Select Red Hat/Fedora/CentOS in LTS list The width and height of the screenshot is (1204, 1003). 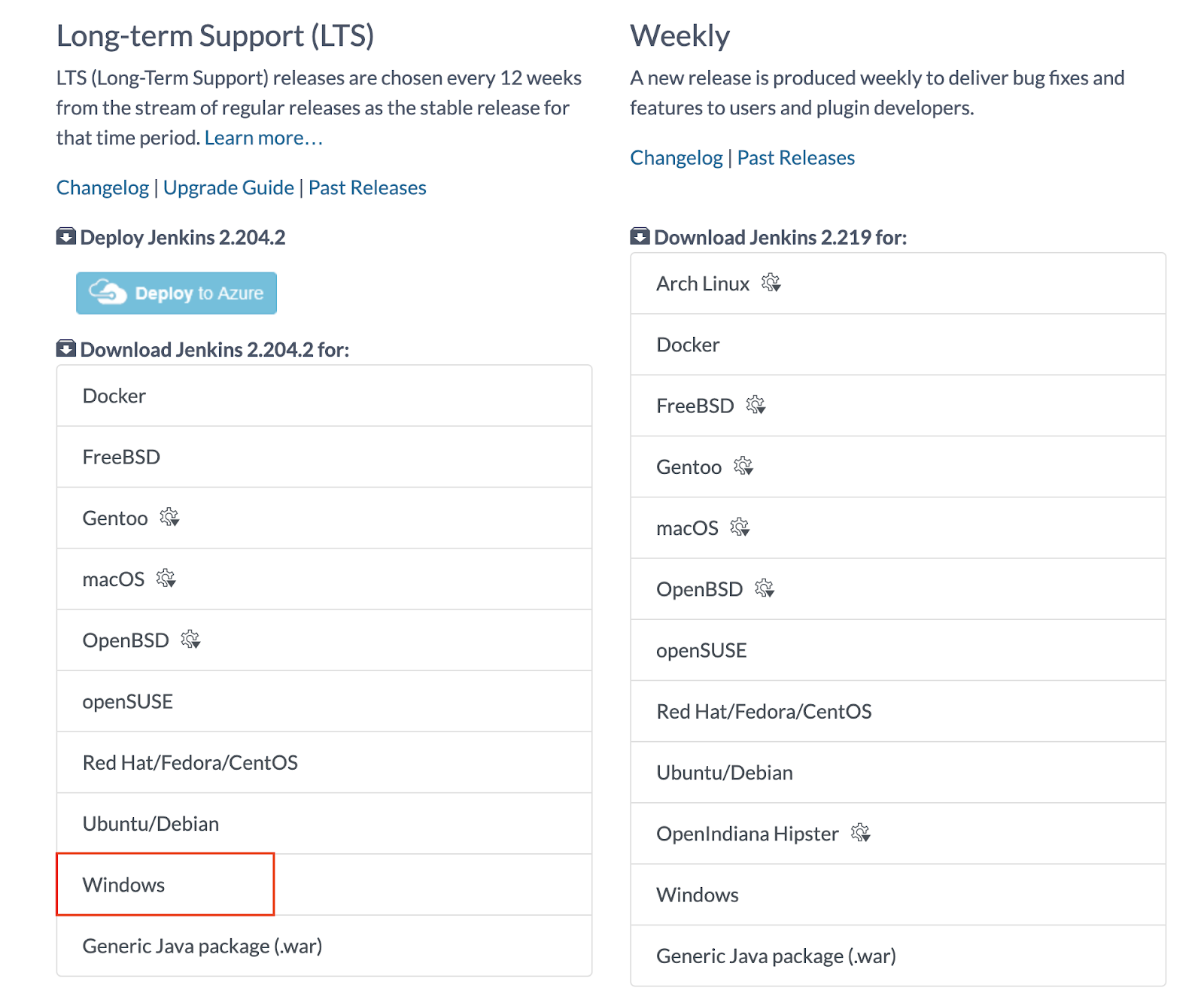pyautogui.click(x=324, y=762)
